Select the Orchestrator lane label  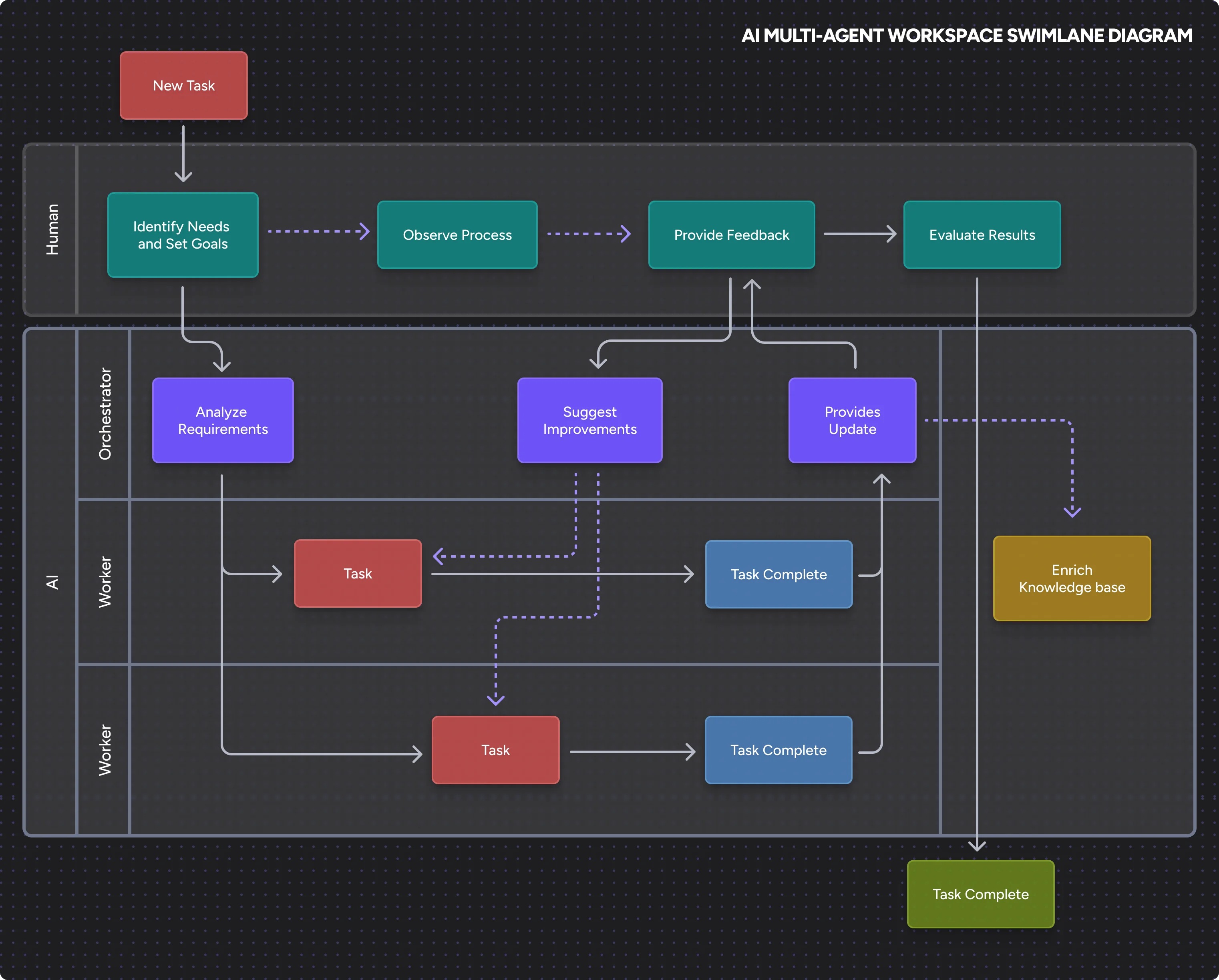point(105,414)
